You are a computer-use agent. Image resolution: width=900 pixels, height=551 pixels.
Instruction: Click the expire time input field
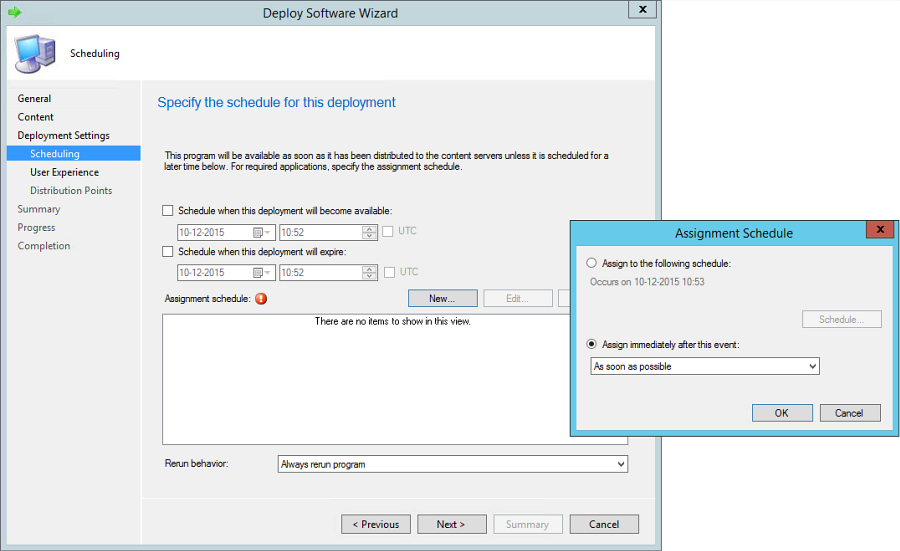(320, 273)
